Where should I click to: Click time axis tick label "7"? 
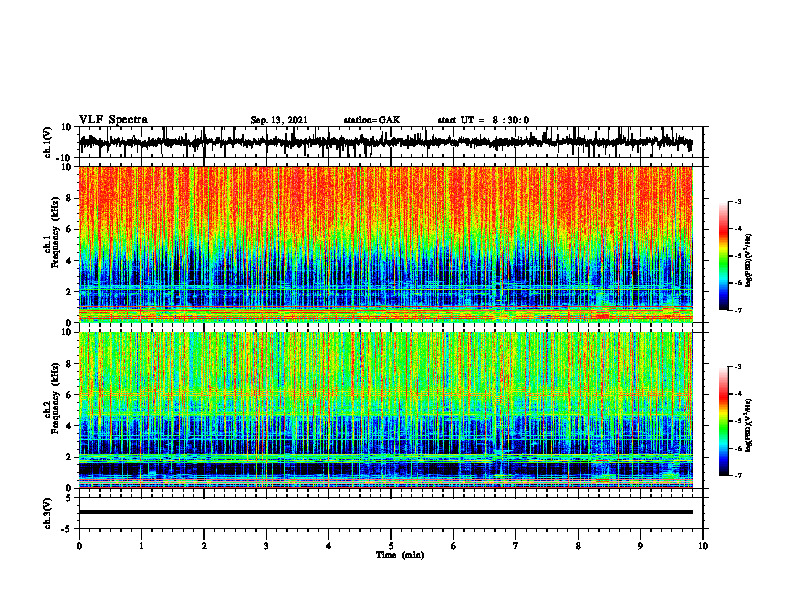coord(516,546)
